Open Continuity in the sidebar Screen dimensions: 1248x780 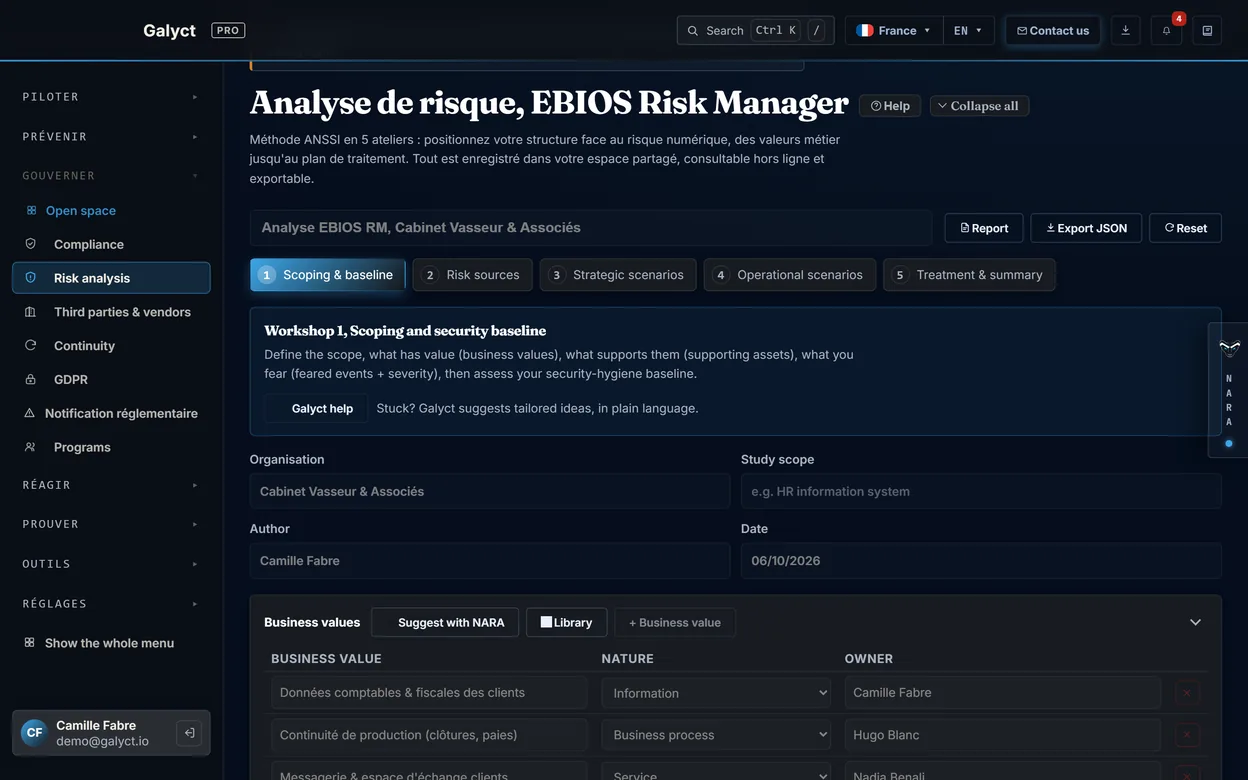point(111,346)
